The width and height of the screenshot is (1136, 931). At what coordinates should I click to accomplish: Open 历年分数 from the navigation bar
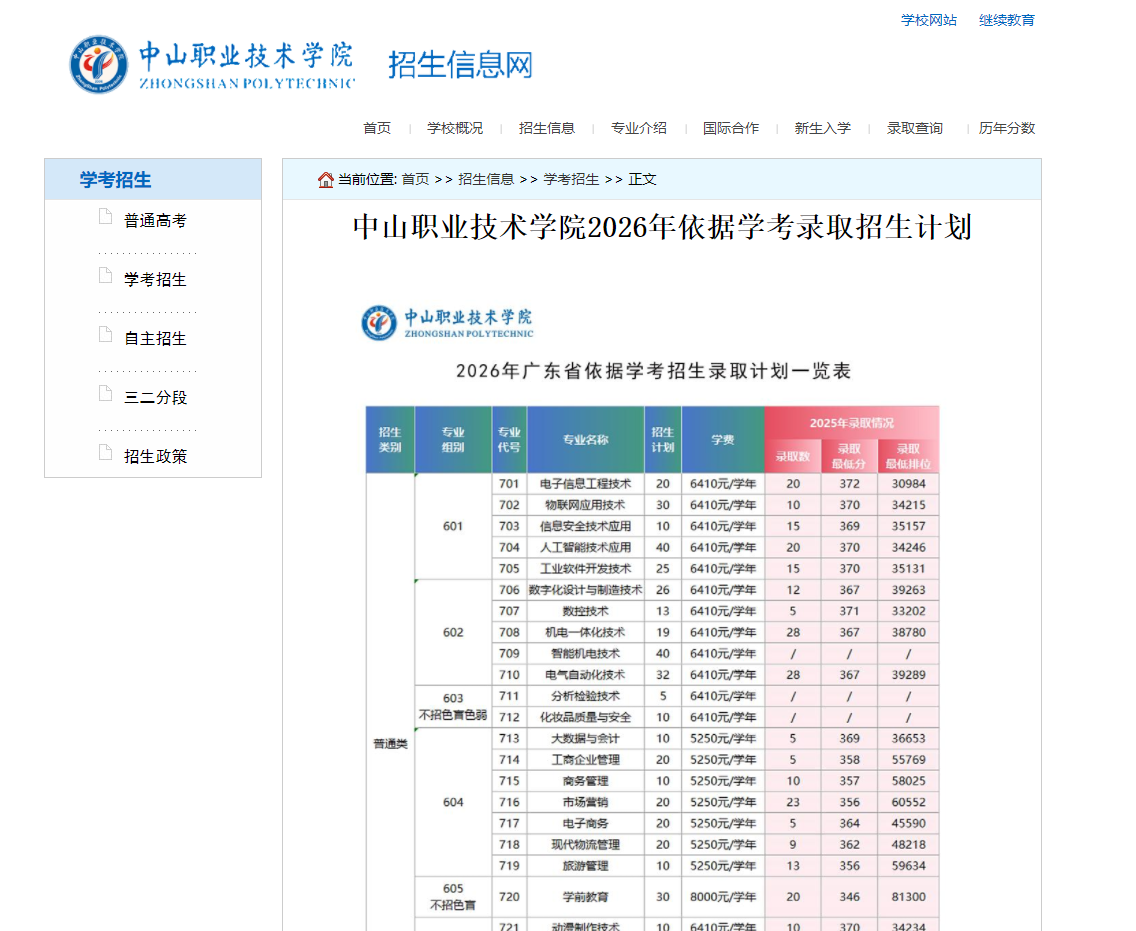[x=1006, y=128]
